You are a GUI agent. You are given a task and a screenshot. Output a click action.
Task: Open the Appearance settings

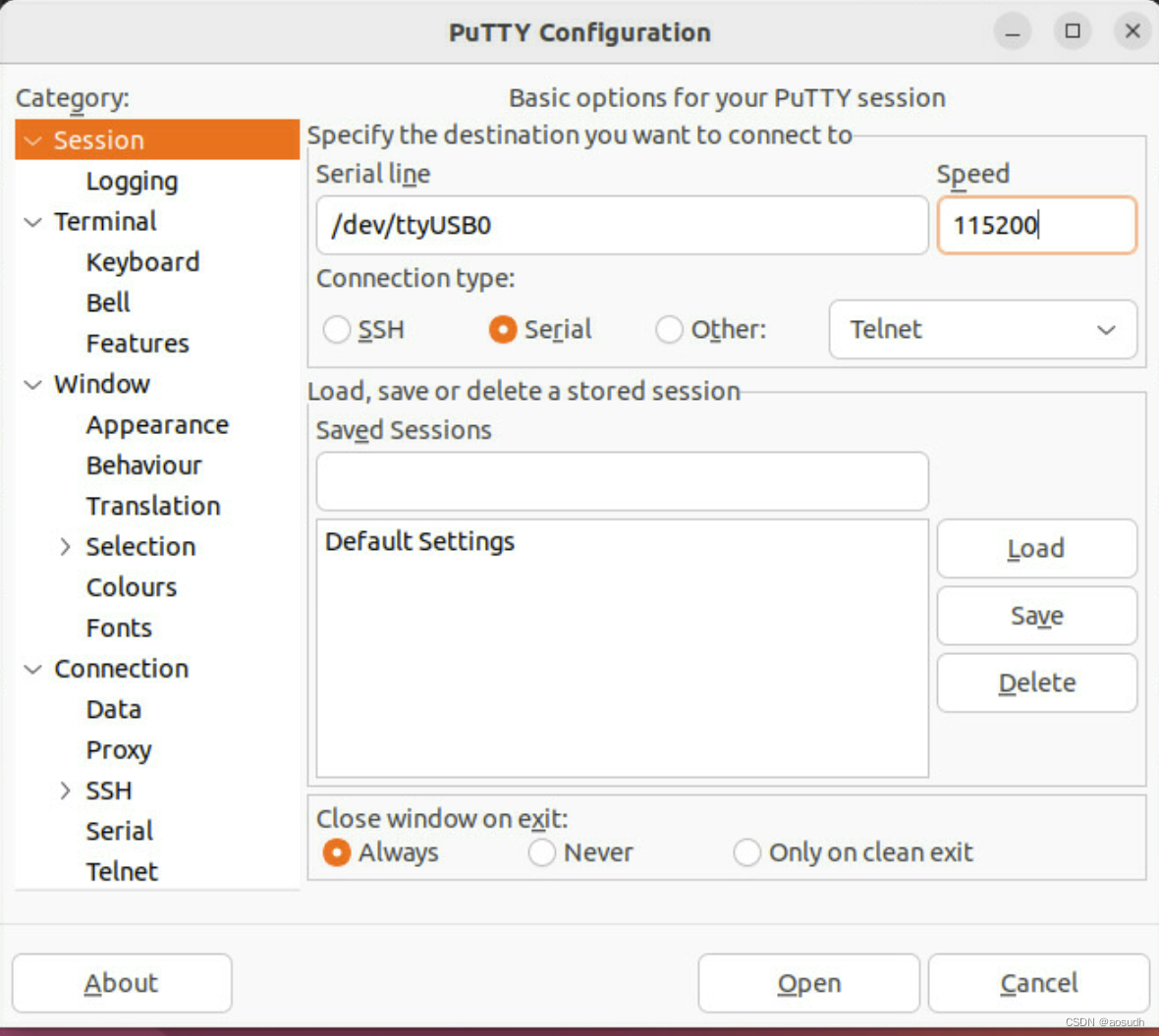[157, 425]
